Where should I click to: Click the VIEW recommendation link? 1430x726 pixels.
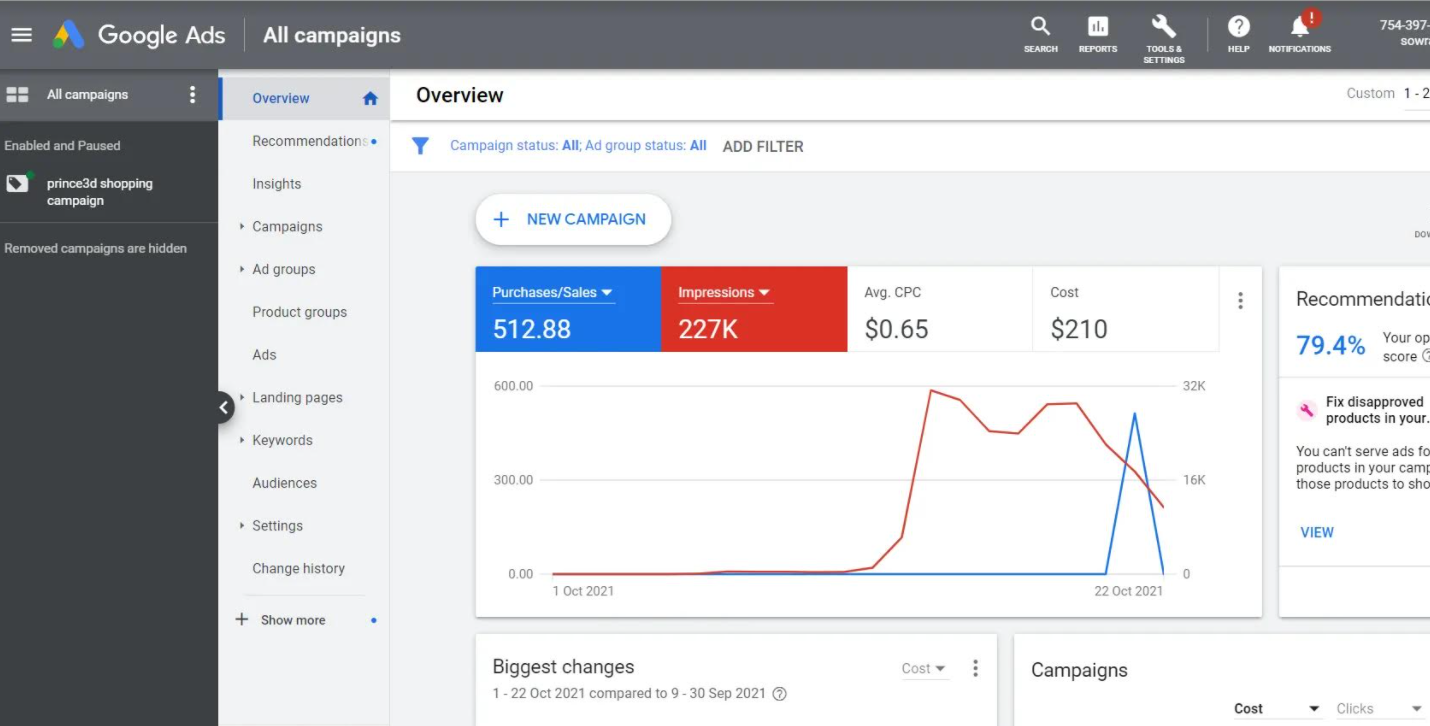coord(1316,532)
